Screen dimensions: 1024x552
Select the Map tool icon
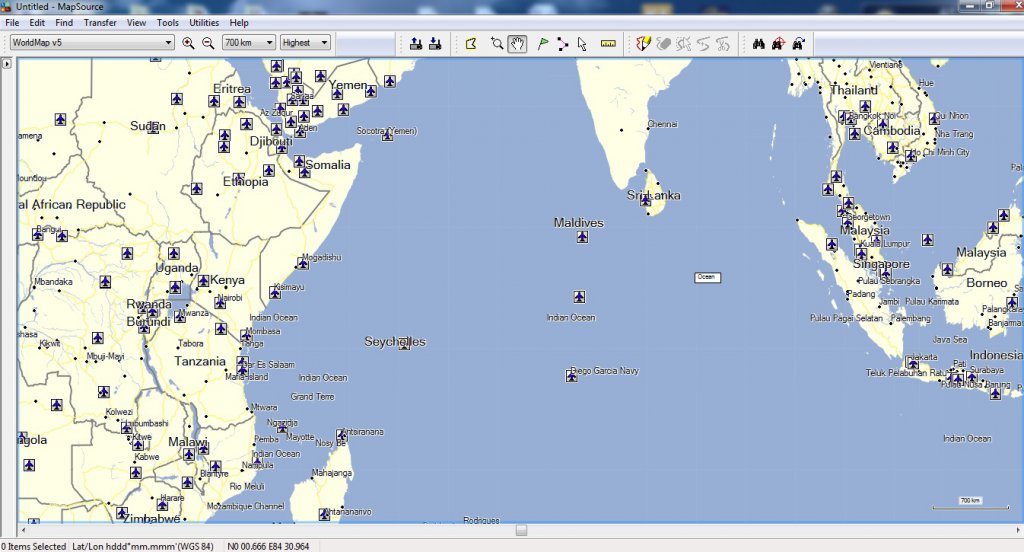tap(471, 43)
